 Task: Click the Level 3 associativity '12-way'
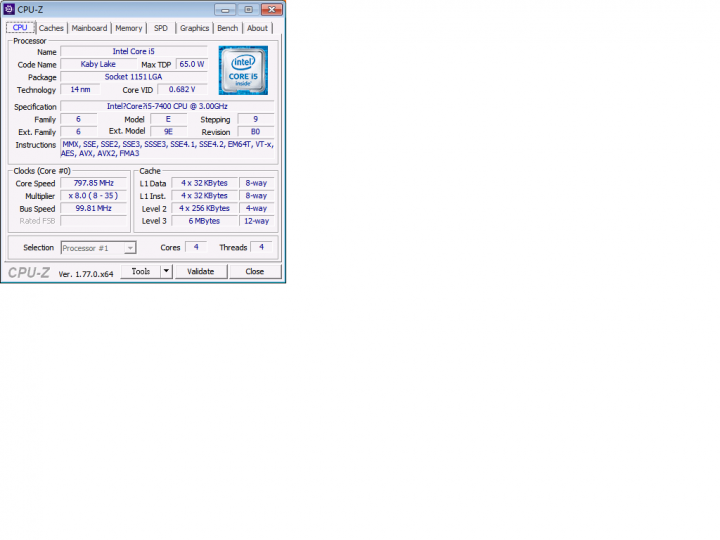click(x=256, y=221)
